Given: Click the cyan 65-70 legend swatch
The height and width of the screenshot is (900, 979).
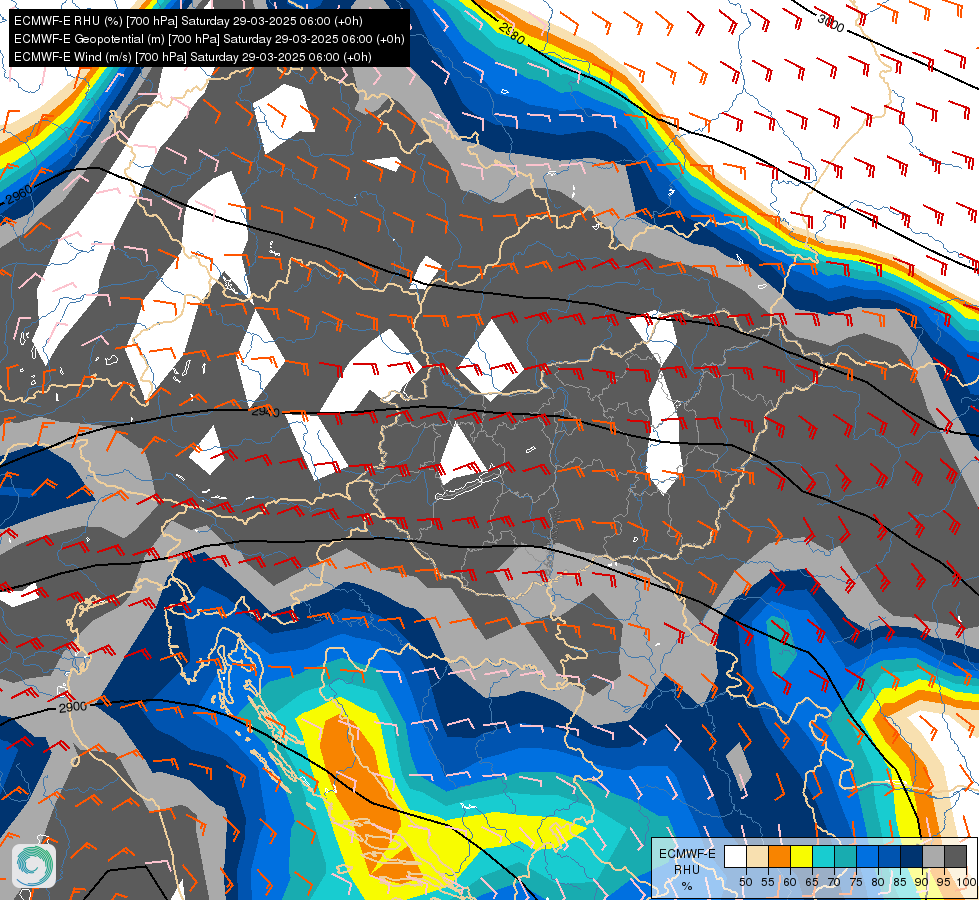Looking at the screenshot, I should [823, 856].
